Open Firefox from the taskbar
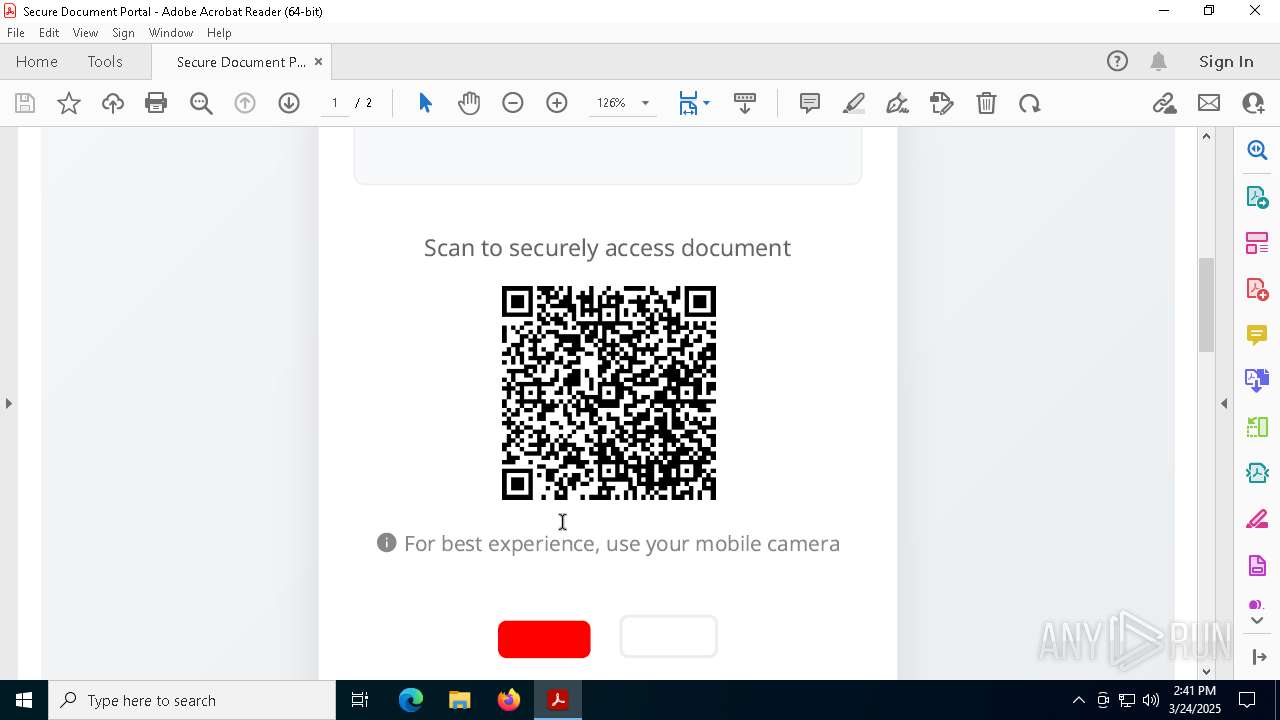The image size is (1280, 720). coord(509,700)
